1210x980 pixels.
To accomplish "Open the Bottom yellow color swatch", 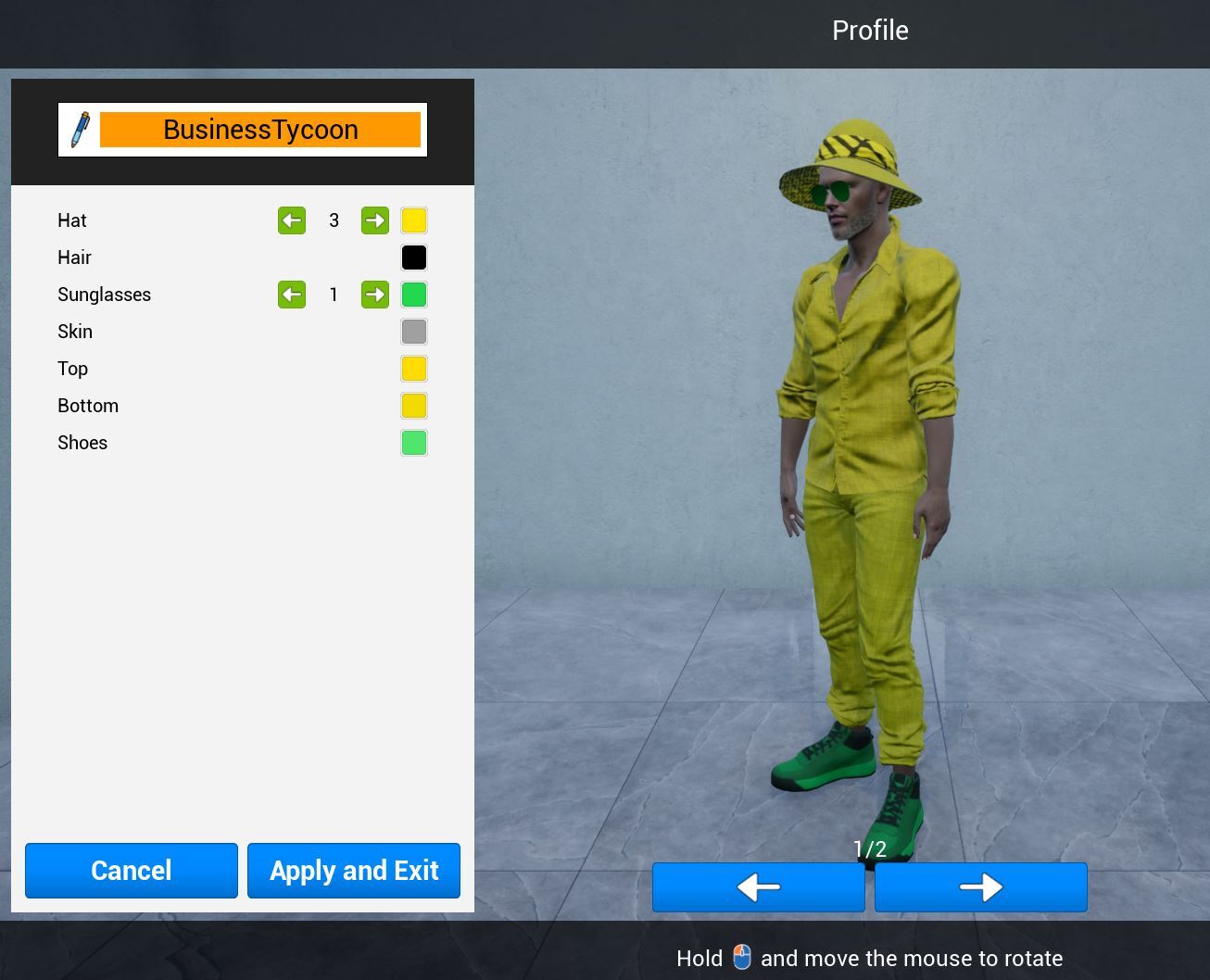I will click(x=414, y=406).
